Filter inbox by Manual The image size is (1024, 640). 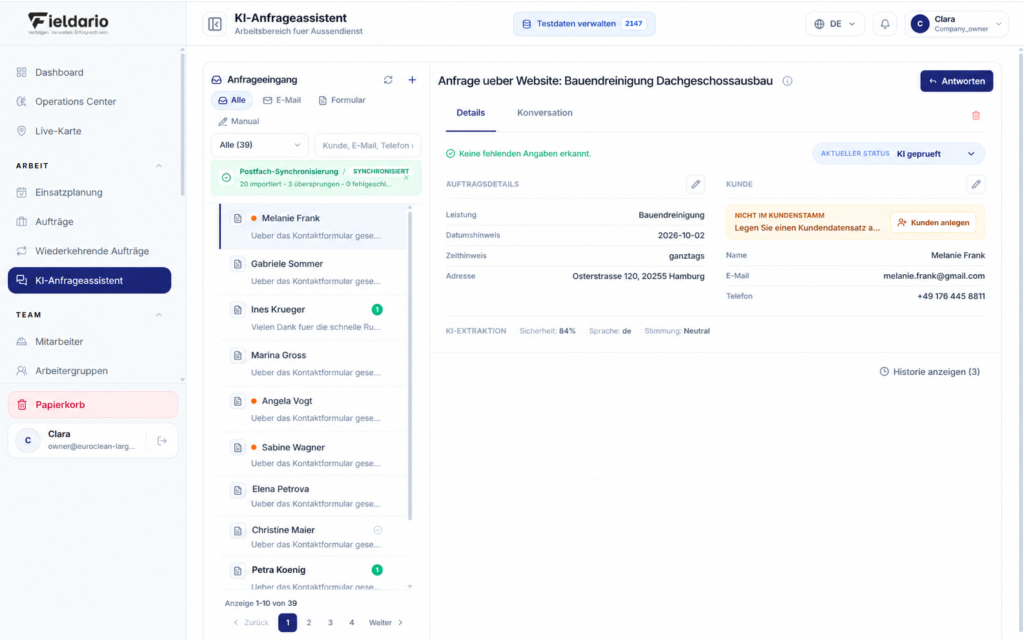tap(238, 121)
